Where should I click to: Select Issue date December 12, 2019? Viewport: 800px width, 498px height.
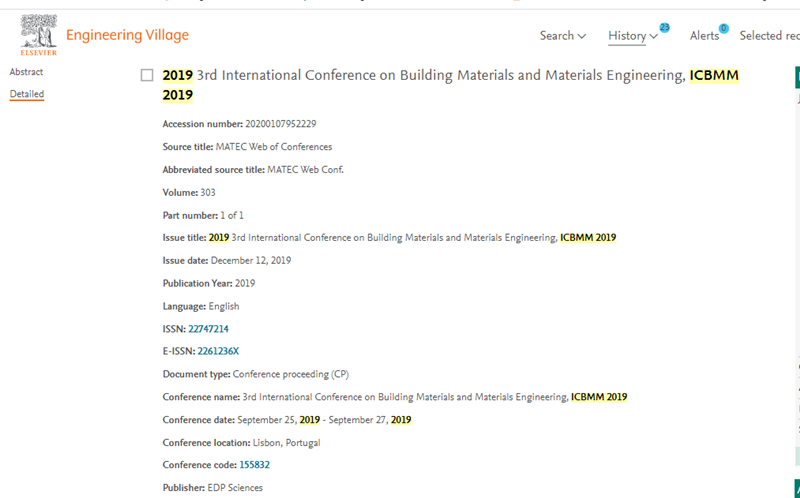251,260
